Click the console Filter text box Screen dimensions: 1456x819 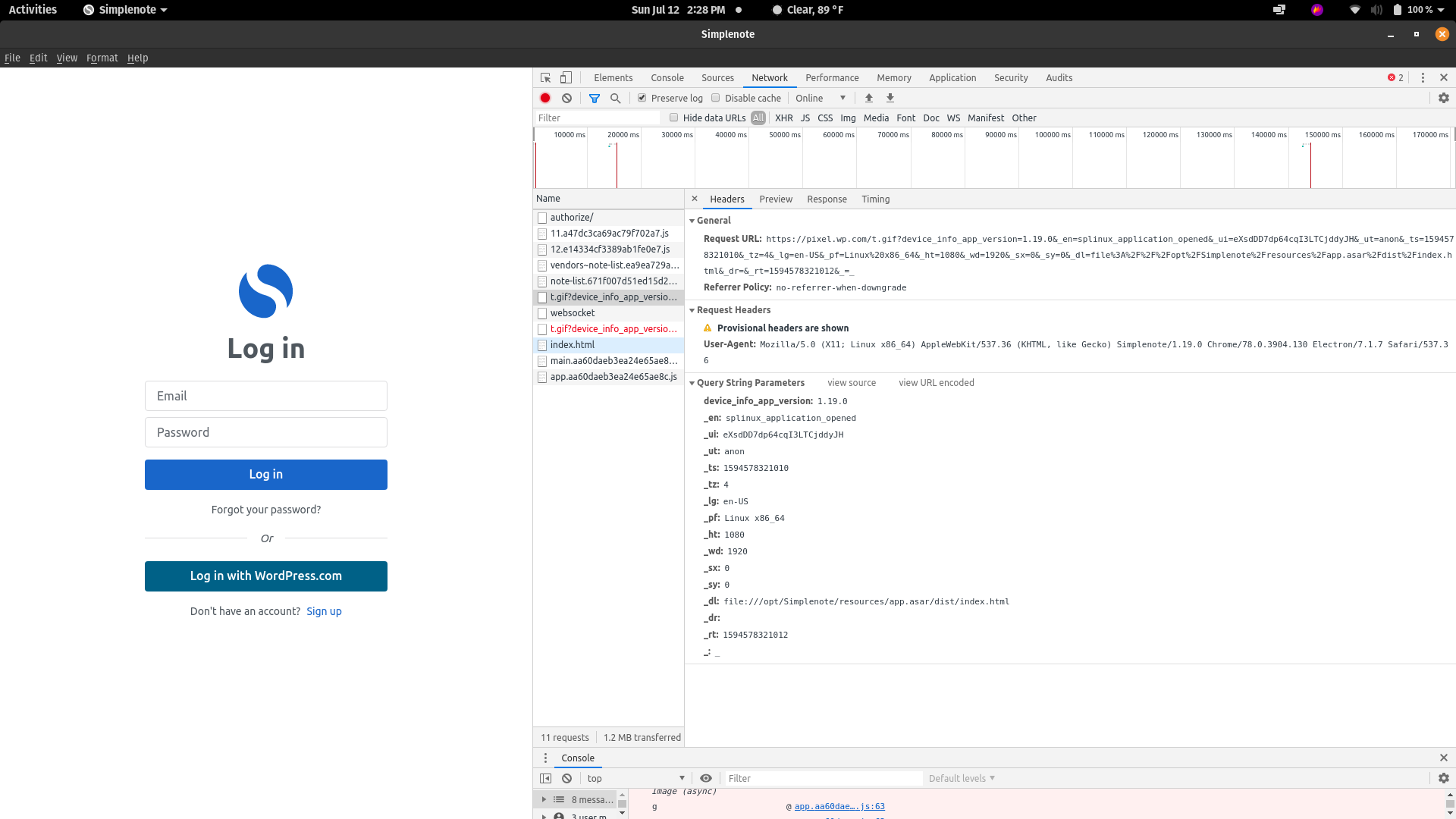tap(824, 778)
